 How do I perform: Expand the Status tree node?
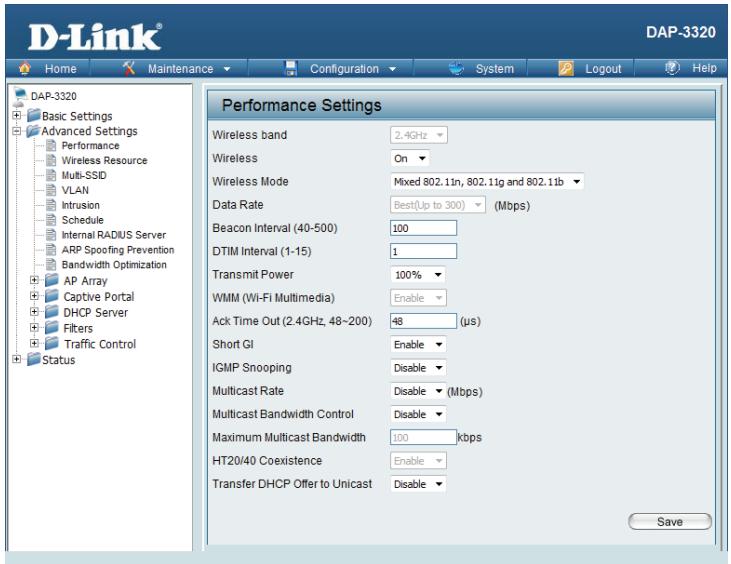[x=17, y=359]
